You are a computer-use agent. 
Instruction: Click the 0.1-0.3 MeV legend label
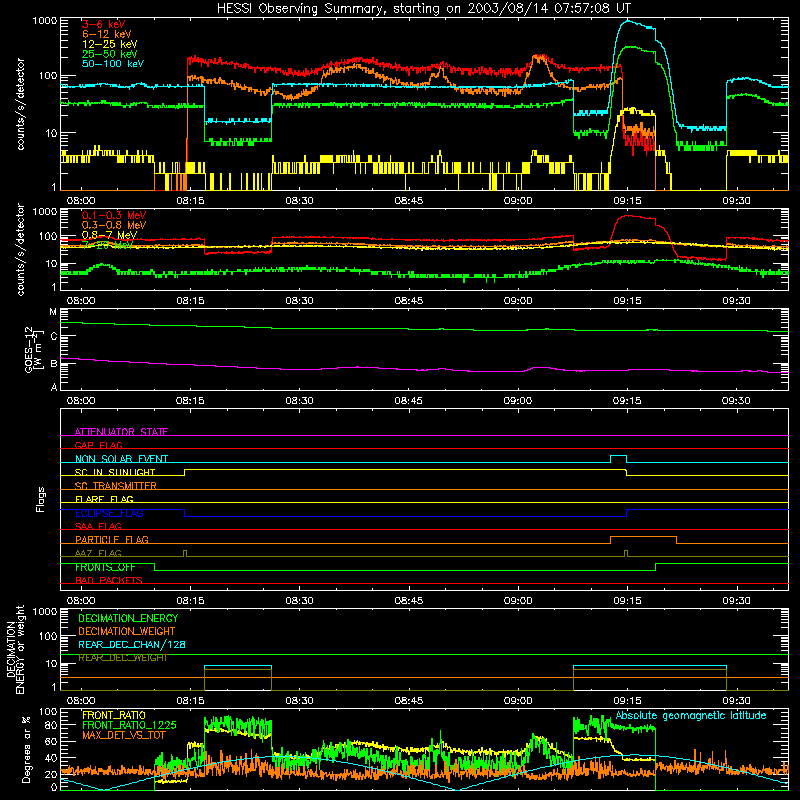click(x=114, y=215)
